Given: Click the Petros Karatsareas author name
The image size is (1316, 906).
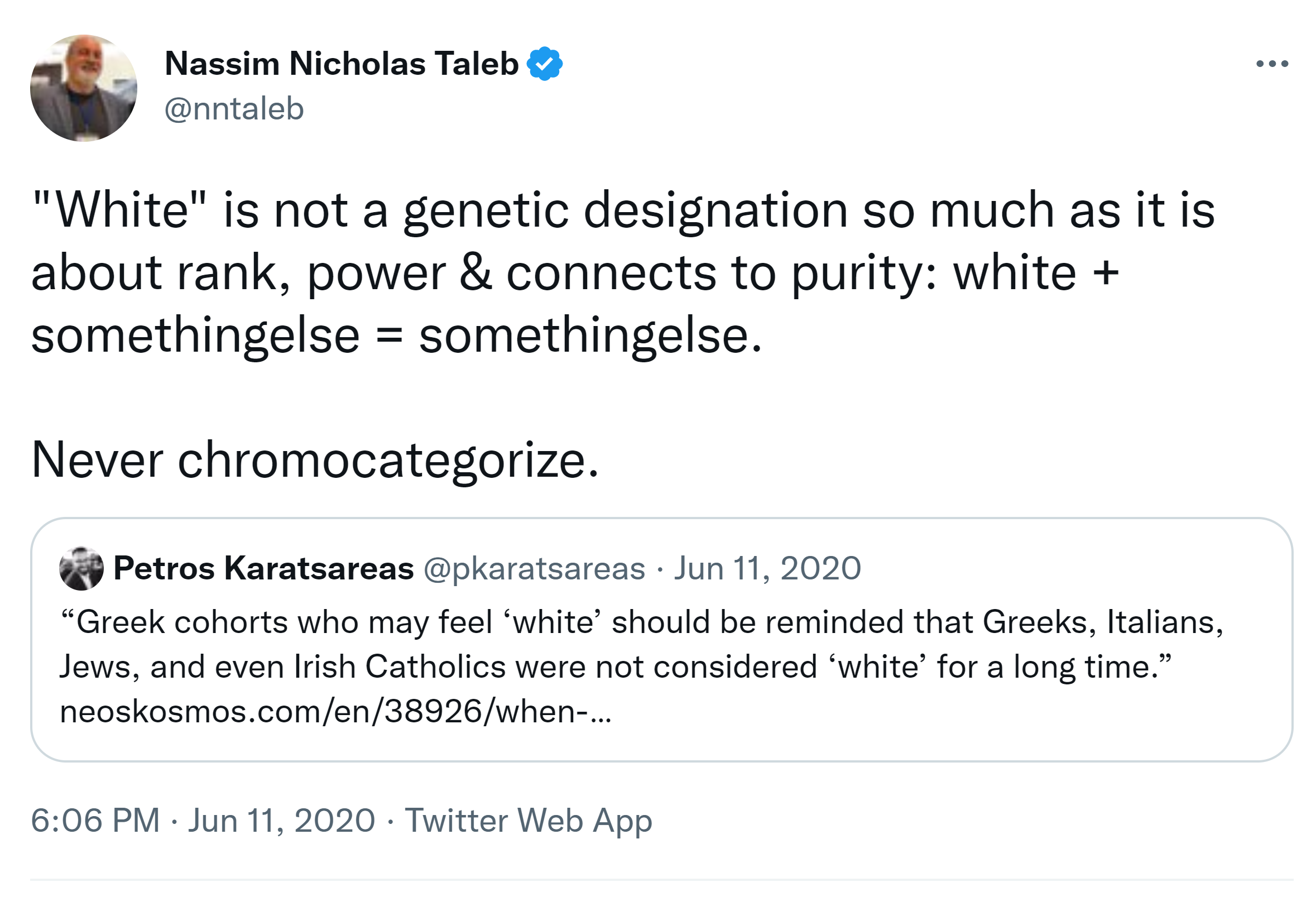Looking at the screenshot, I should 264,568.
